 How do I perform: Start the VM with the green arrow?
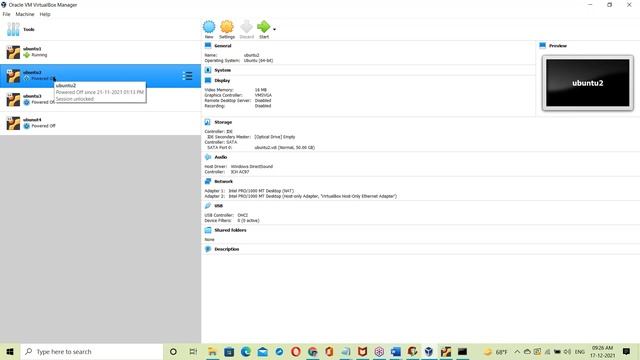pos(264,27)
